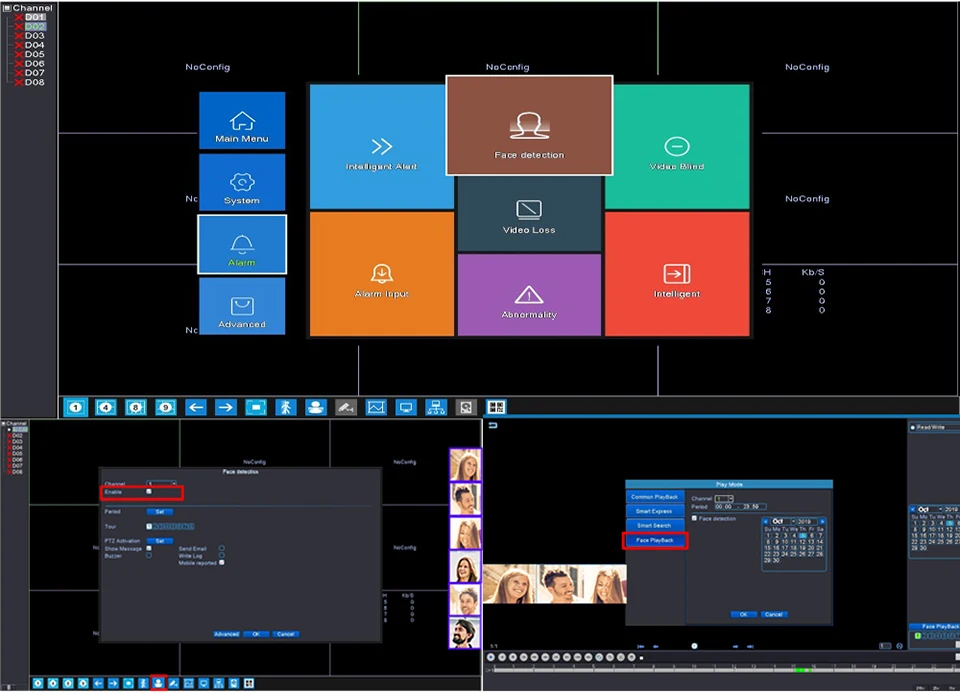Click OK in Play Mode dialog
The height and width of the screenshot is (694, 960).
click(x=743, y=614)
